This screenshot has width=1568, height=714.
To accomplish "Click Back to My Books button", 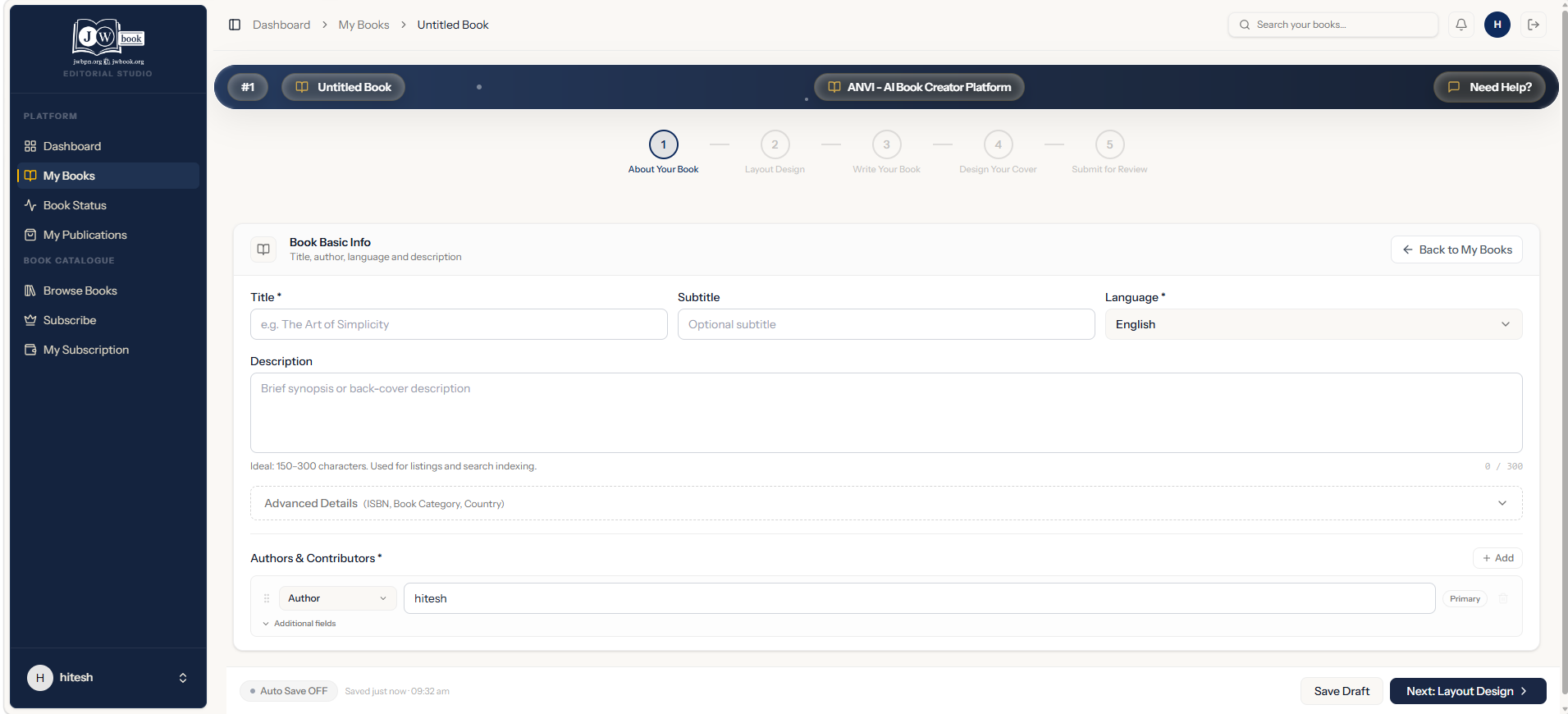I will pyautogui.click(x=1456, y=249).
